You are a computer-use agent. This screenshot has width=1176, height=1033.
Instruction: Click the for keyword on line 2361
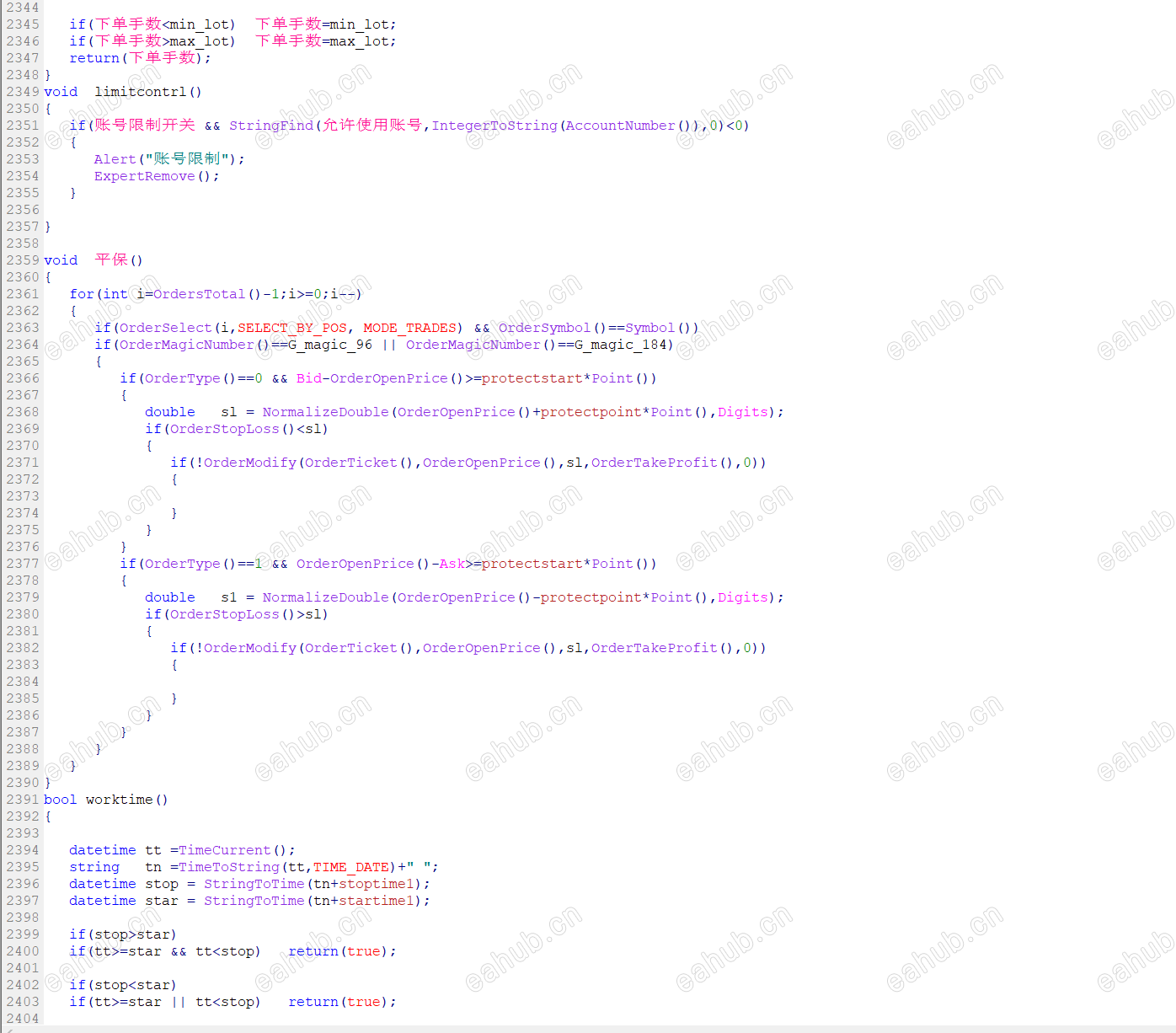pos(82,294)
